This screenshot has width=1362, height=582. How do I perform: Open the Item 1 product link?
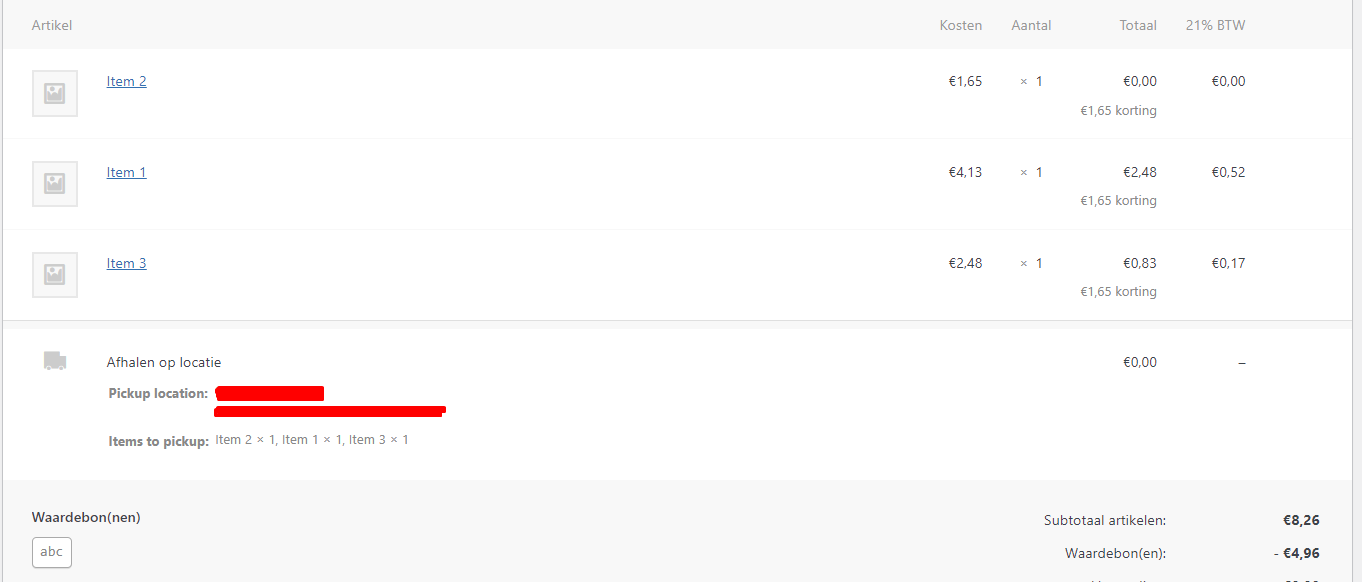(126, 171)
